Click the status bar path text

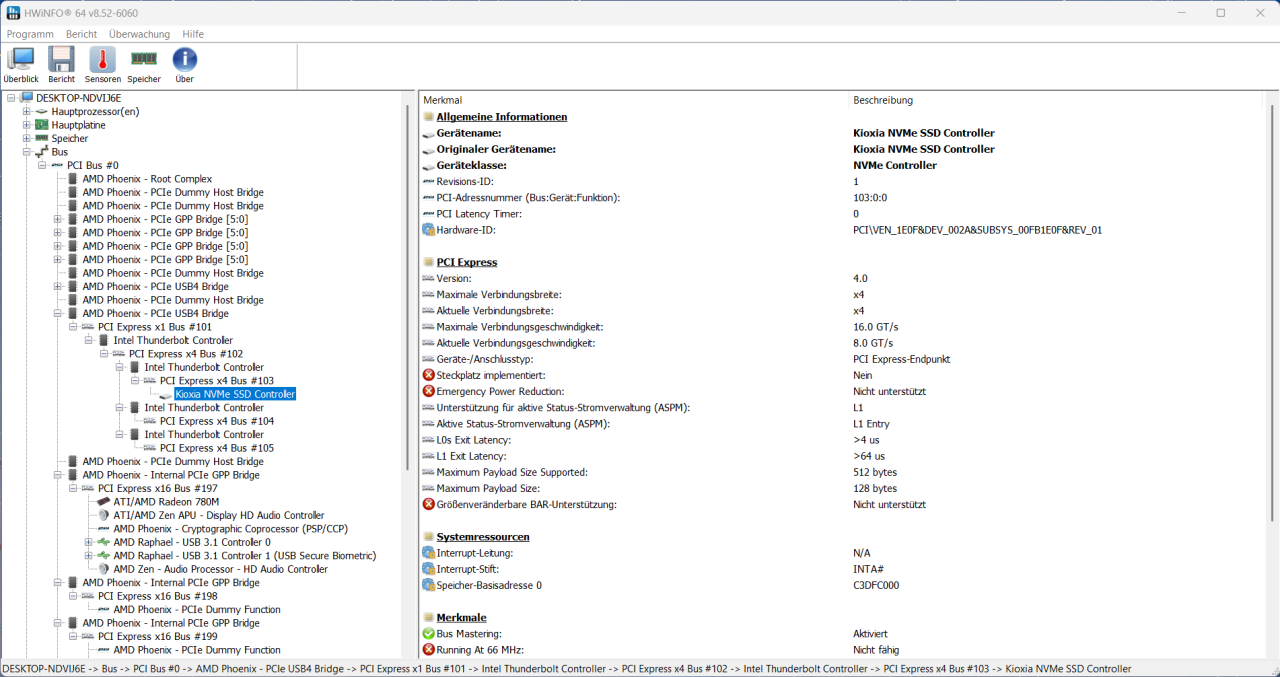click(567, 668)
